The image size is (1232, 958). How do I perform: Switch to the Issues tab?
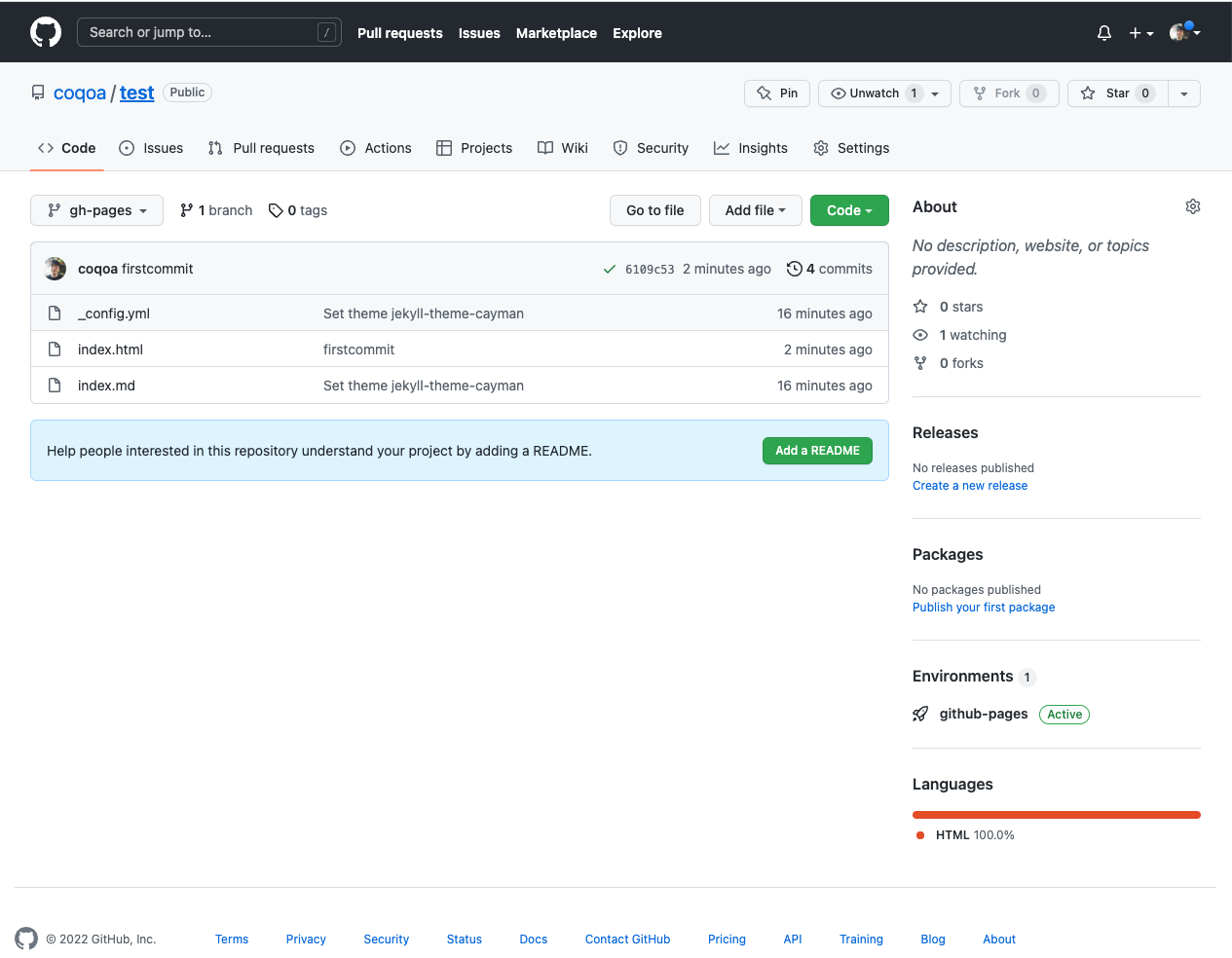(x=151, y=148)
